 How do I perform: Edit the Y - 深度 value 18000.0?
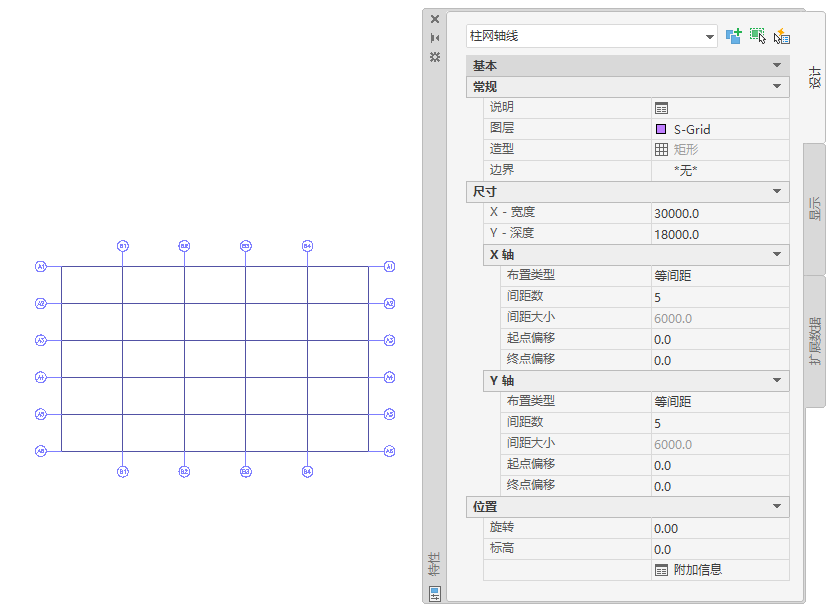point(720,234)
